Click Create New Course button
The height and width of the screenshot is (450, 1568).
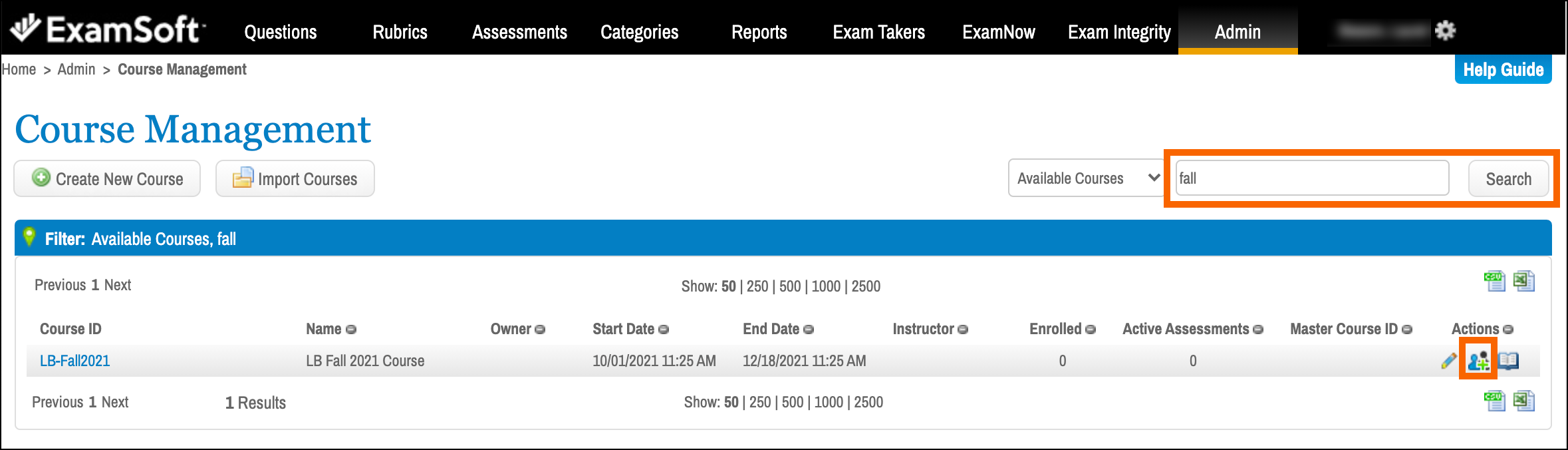coord(107,178)
